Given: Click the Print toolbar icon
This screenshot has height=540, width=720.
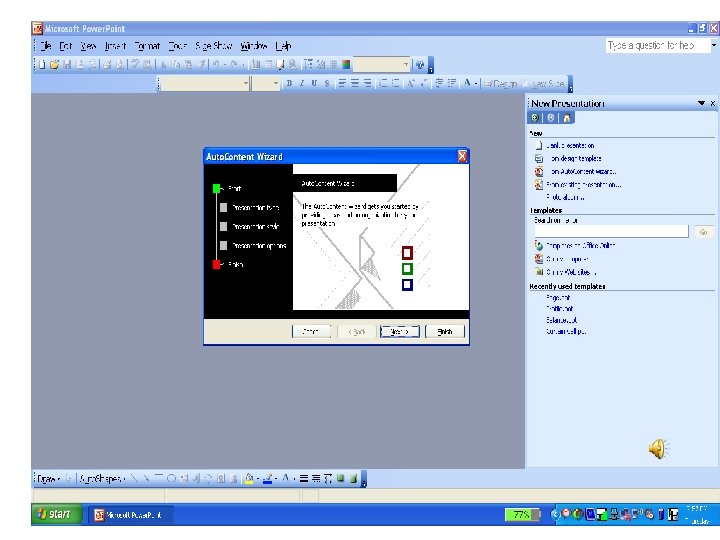Looking at the screenshot, I should (x=107, y=65).
